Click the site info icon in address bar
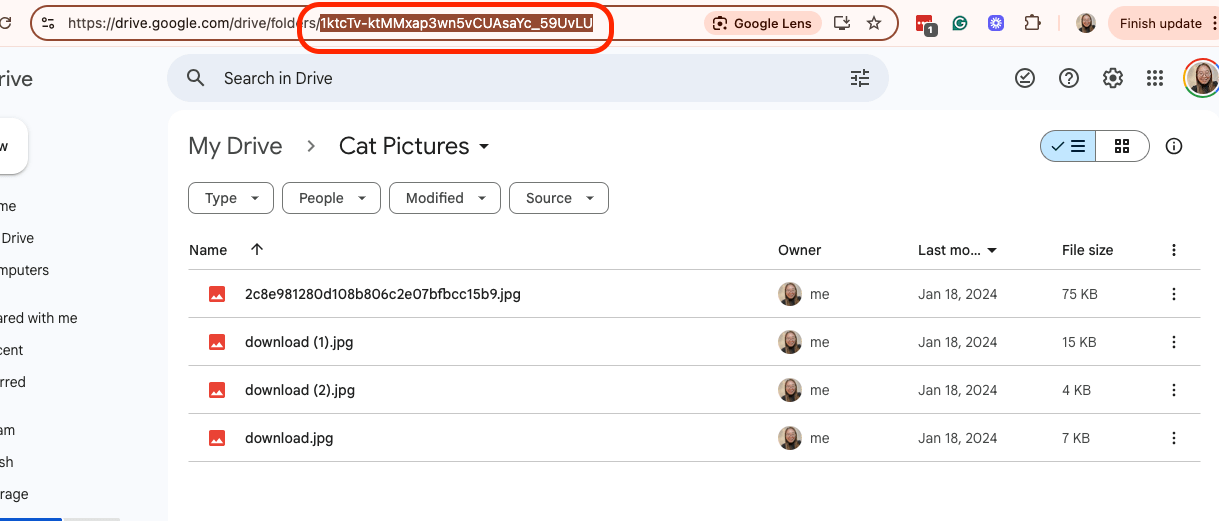The width and height of the screenshot is (1219, 521). point(48,23)
